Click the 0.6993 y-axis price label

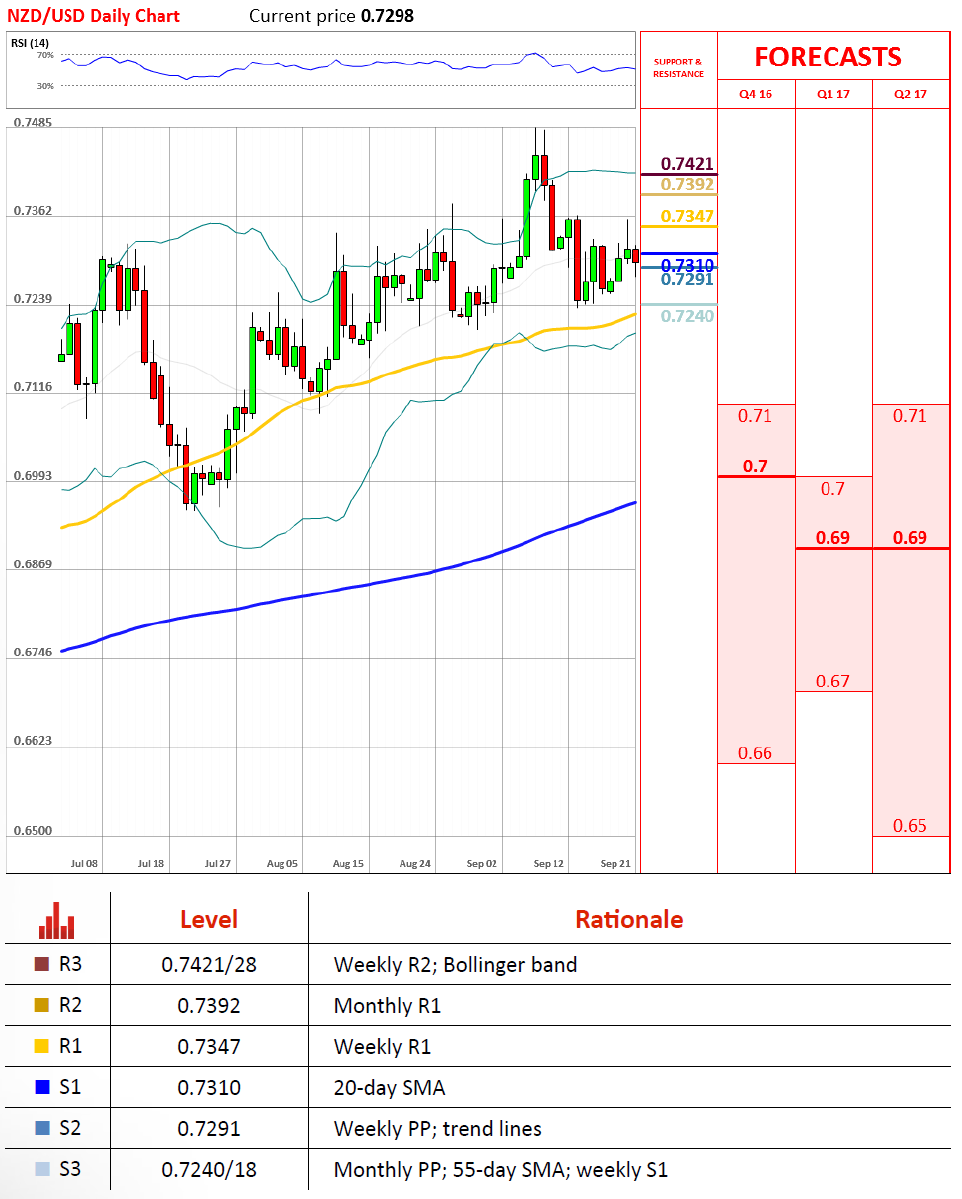click(33, 476)
